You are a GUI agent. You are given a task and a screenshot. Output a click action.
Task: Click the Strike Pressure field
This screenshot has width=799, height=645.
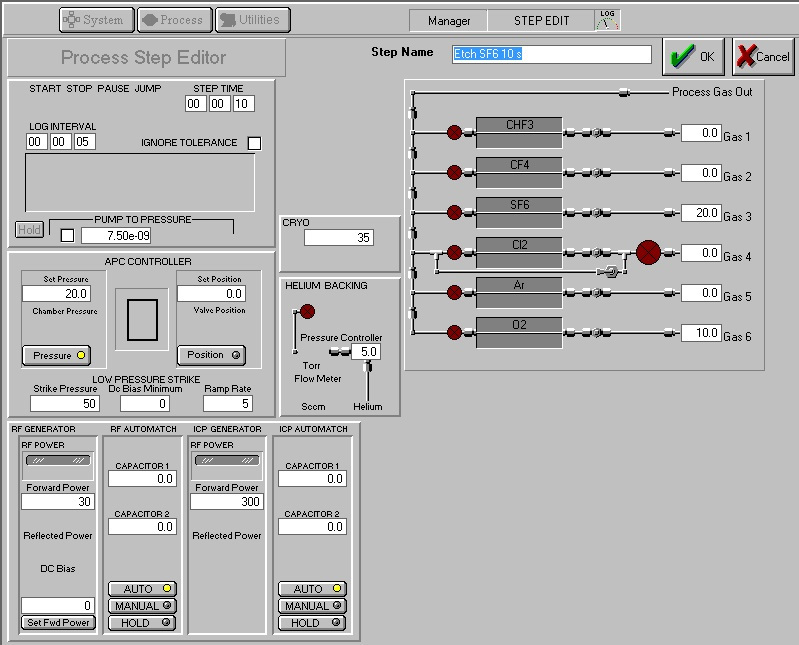tap(65, 404)
